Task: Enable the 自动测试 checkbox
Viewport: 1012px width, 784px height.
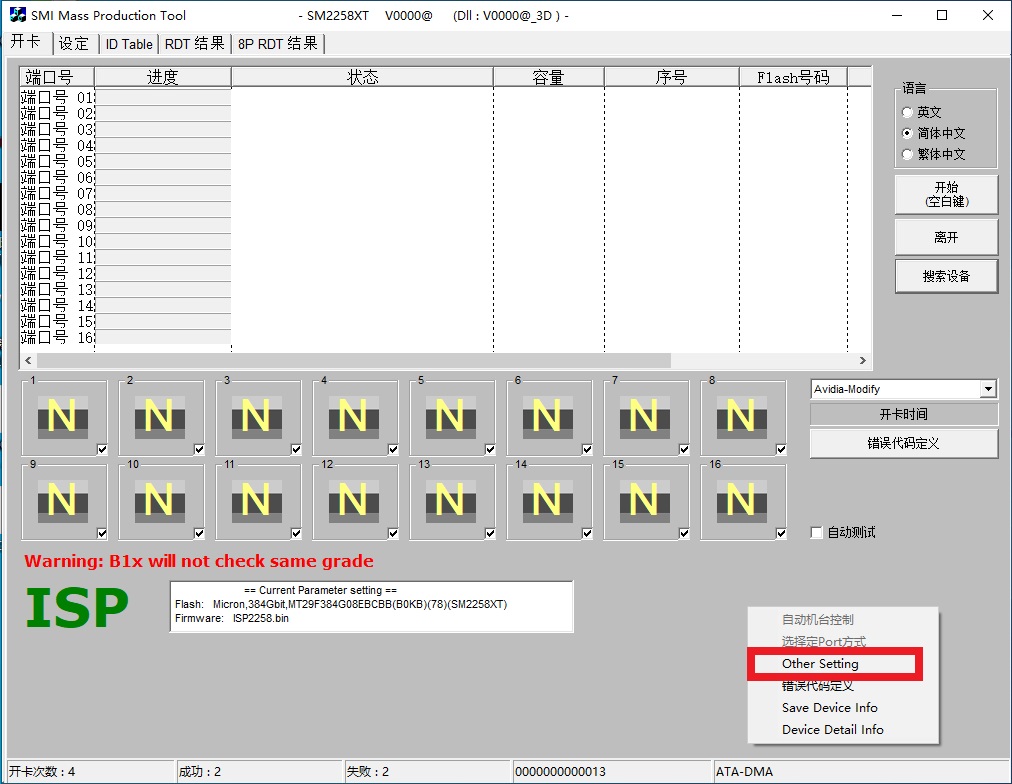Action: click(x=817, y=533)
